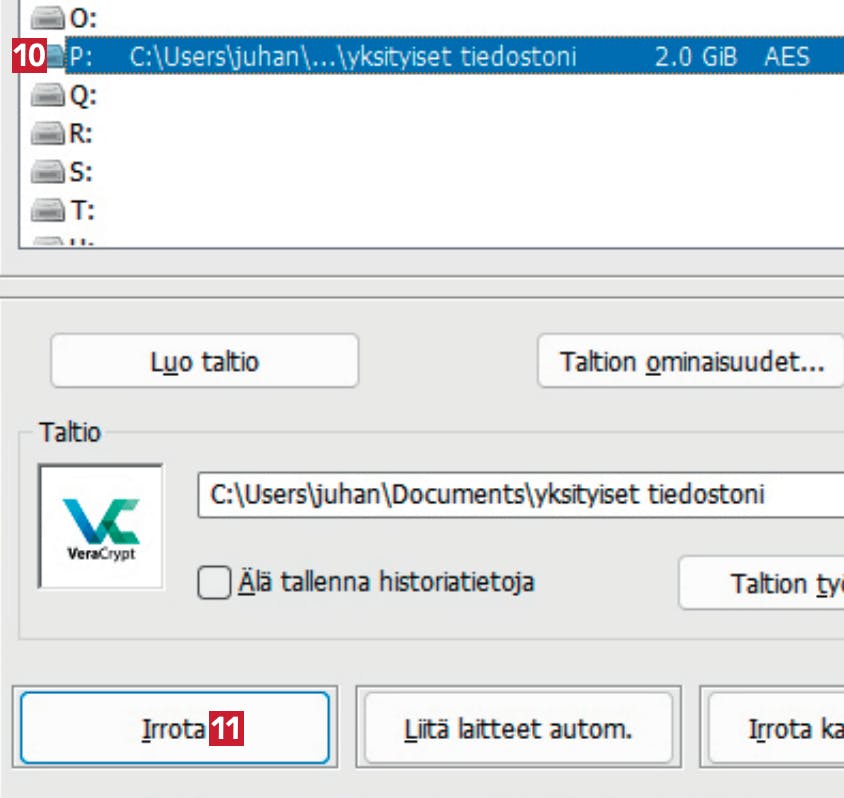Select the R: drive icon
Screen dimensions: 844x798
(x=47, y=134)
